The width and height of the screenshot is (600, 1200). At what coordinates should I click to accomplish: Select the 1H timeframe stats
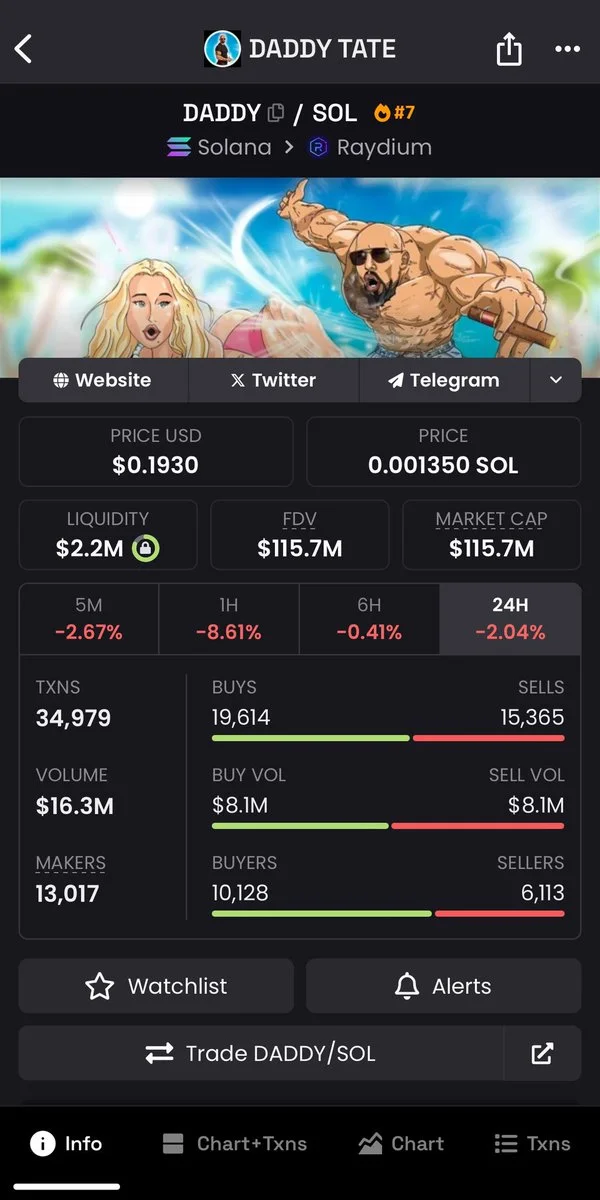[x=228, y=619]
